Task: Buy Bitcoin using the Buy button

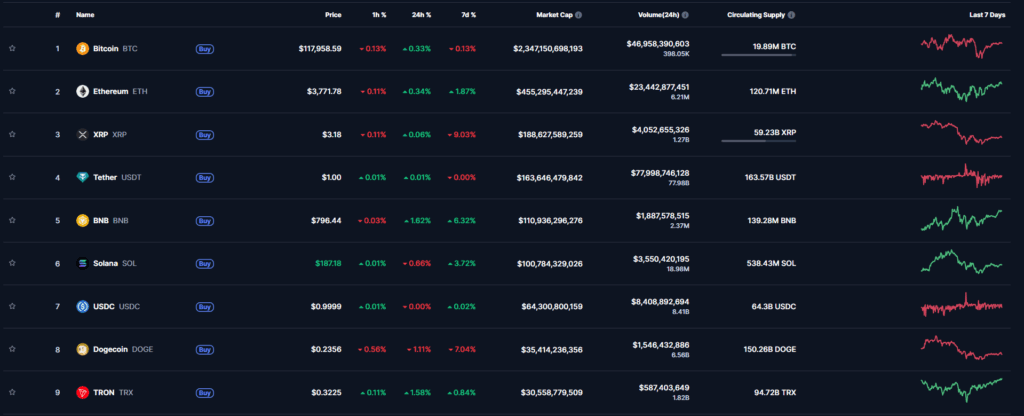Action: coord(204,48)
